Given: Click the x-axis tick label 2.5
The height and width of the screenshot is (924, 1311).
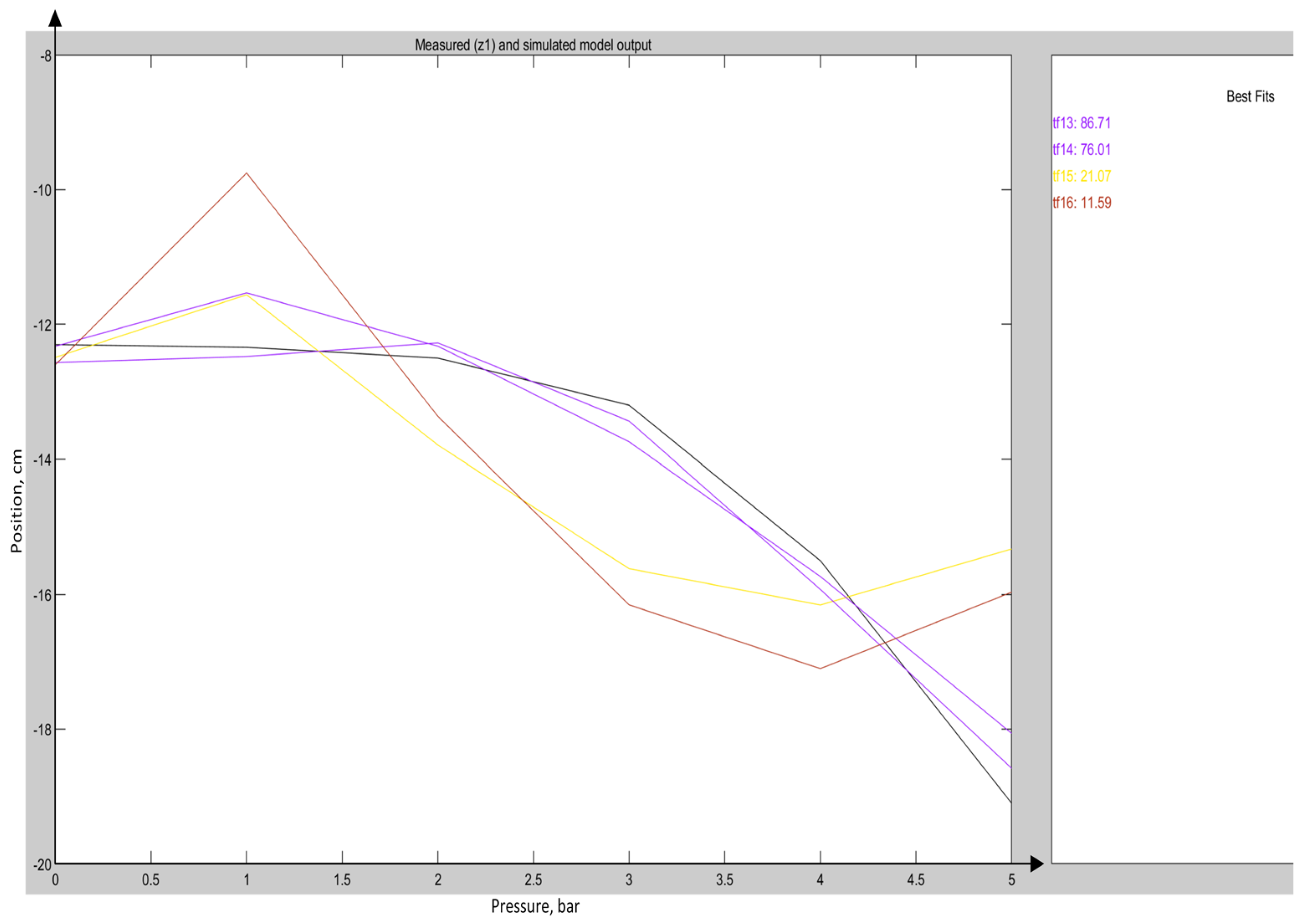Looking at the screenshot, I should pyautogui.click(x=533, y=880).
